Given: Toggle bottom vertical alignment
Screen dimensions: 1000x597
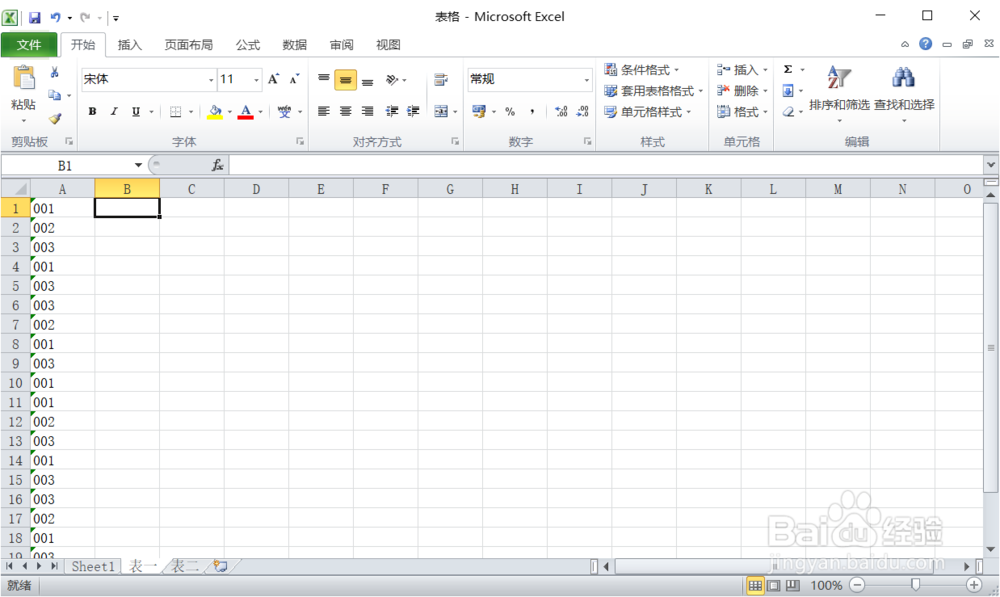Looking at the screenshot, I should point(367,80).
